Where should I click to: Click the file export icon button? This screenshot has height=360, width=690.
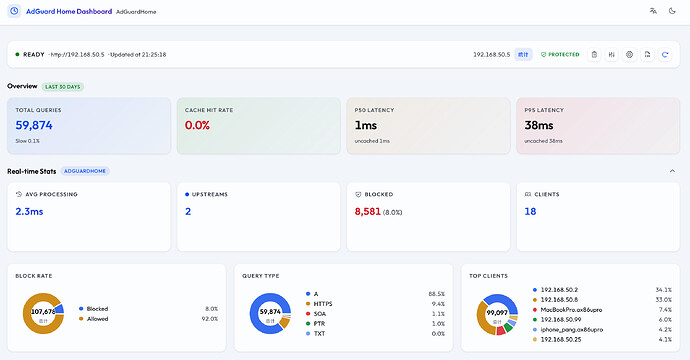647,55
